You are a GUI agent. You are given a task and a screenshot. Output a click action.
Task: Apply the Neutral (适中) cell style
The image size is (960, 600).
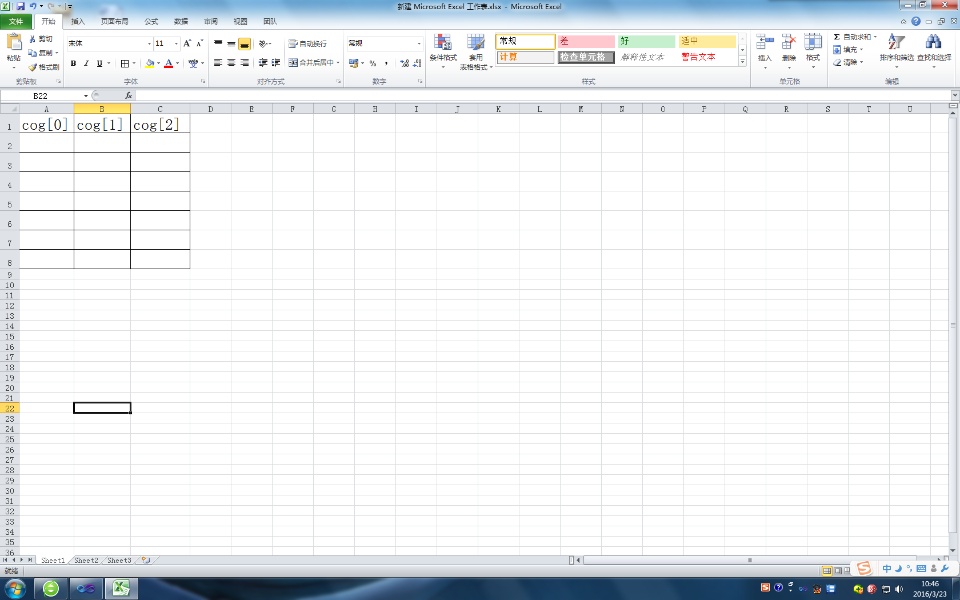pos(707,41)
